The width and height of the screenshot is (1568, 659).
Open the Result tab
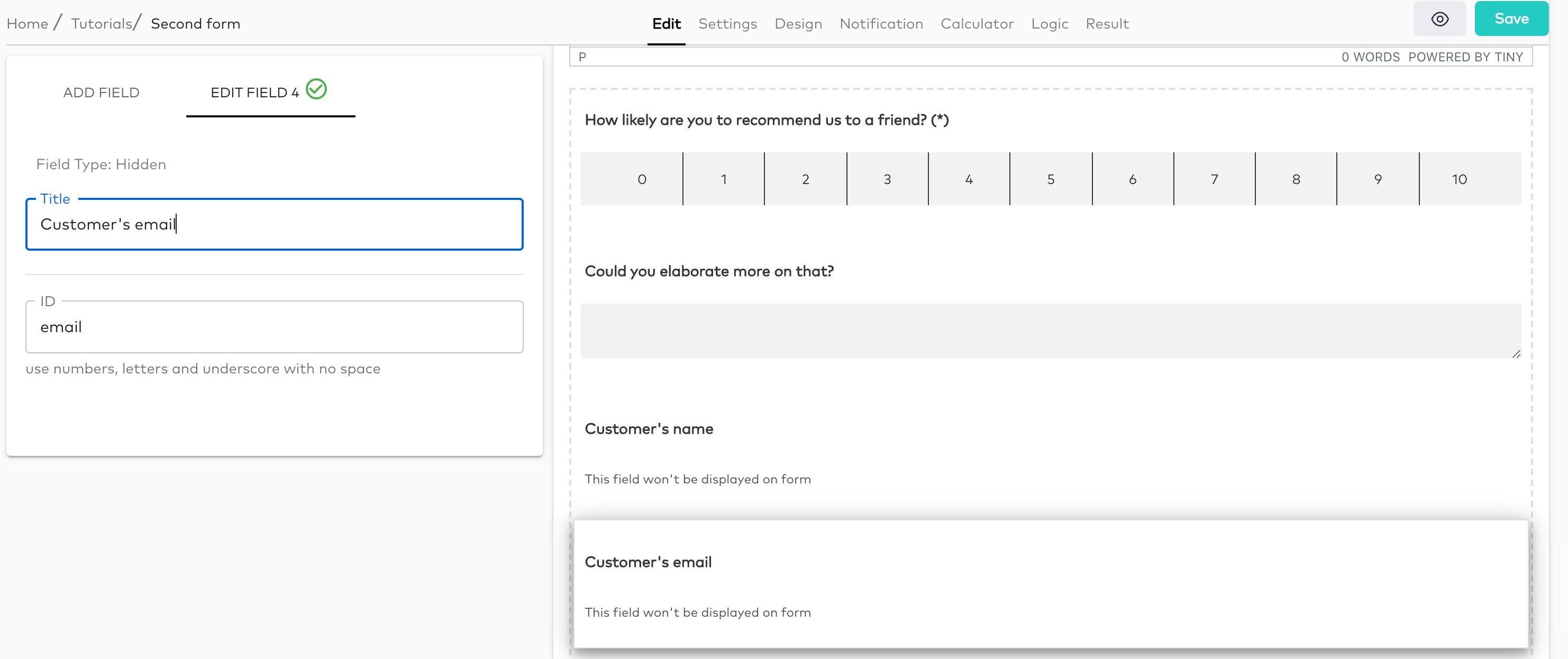tap(1107, 24)
